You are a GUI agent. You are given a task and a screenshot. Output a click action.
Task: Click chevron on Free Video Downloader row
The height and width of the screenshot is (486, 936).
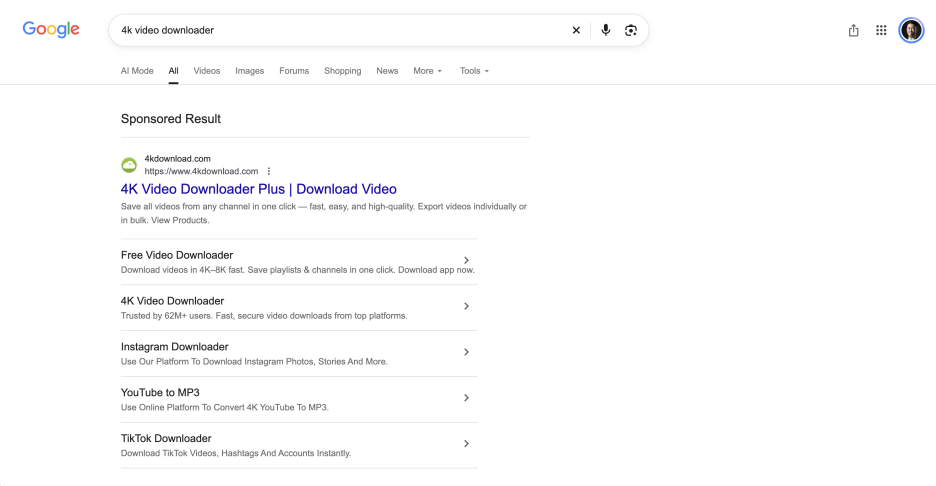coord(466,260)
